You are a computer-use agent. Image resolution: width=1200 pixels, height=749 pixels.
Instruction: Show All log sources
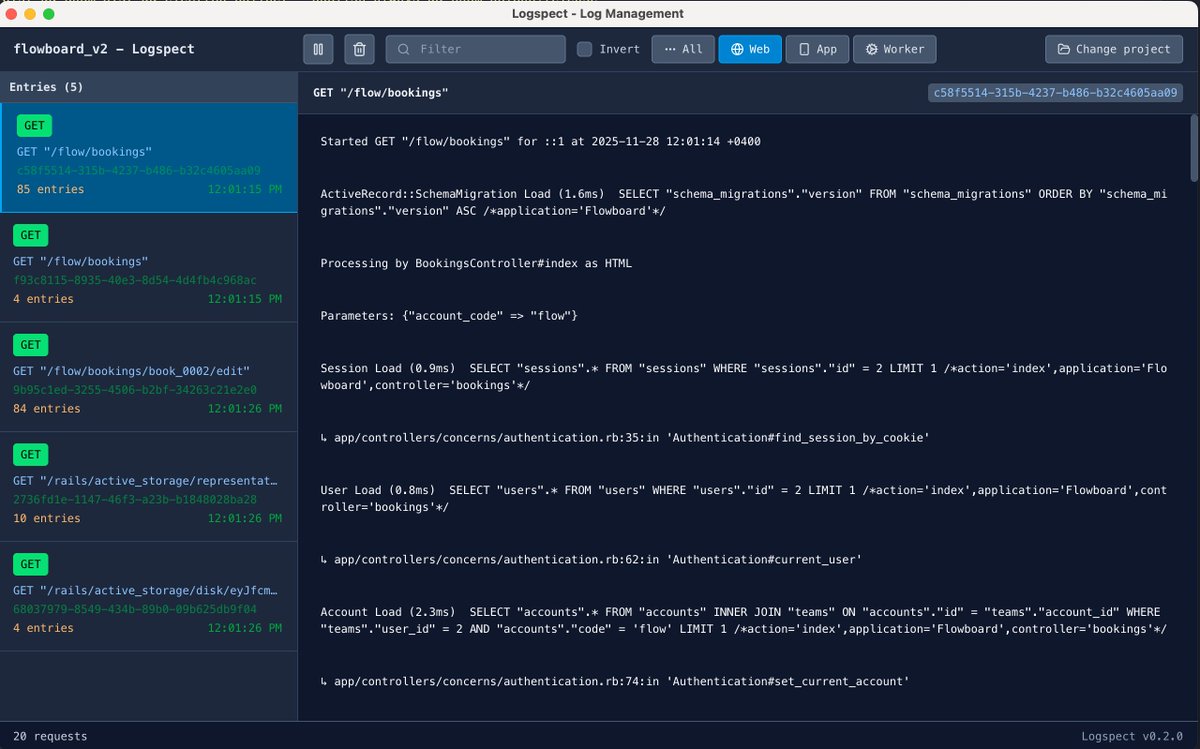pos(683,49)
